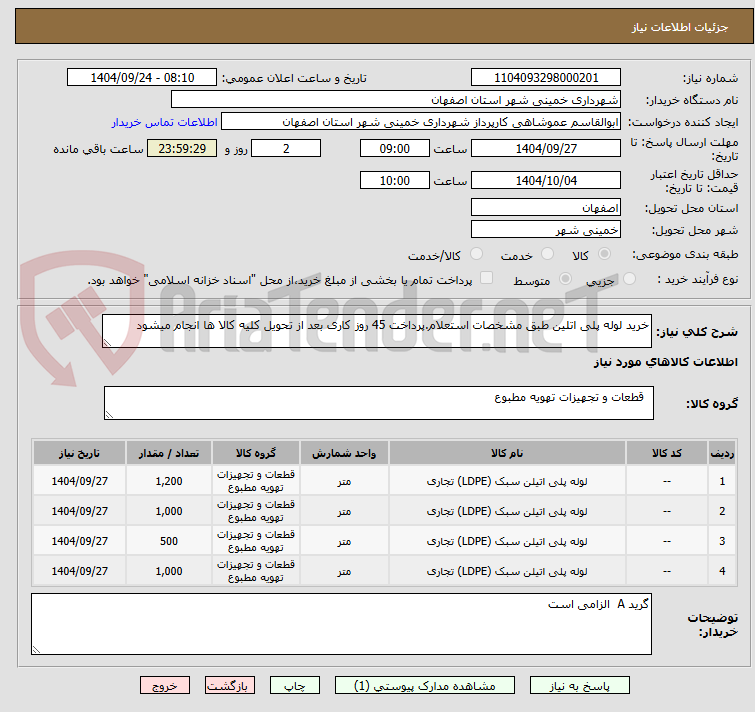
Task: Toggle the treasury documents payment checkbox
Action: pos(487,279)
